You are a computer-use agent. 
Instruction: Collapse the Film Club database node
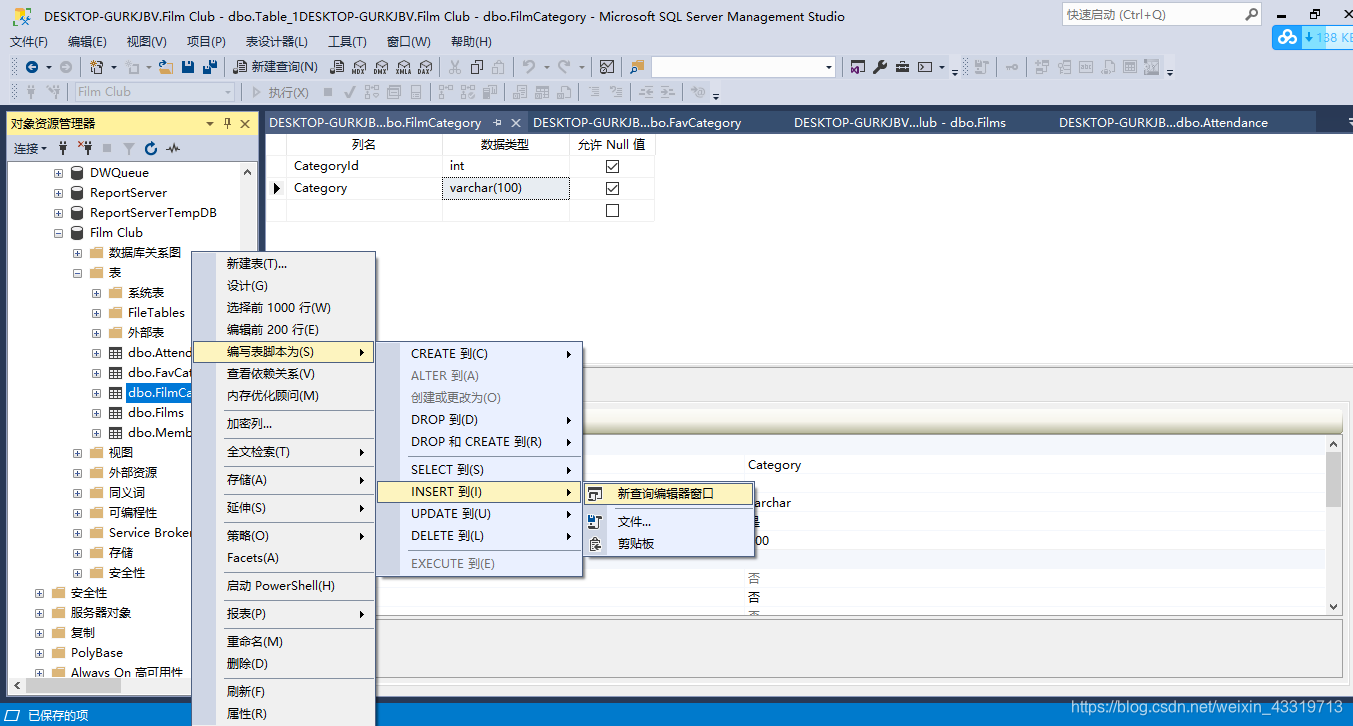58,233
